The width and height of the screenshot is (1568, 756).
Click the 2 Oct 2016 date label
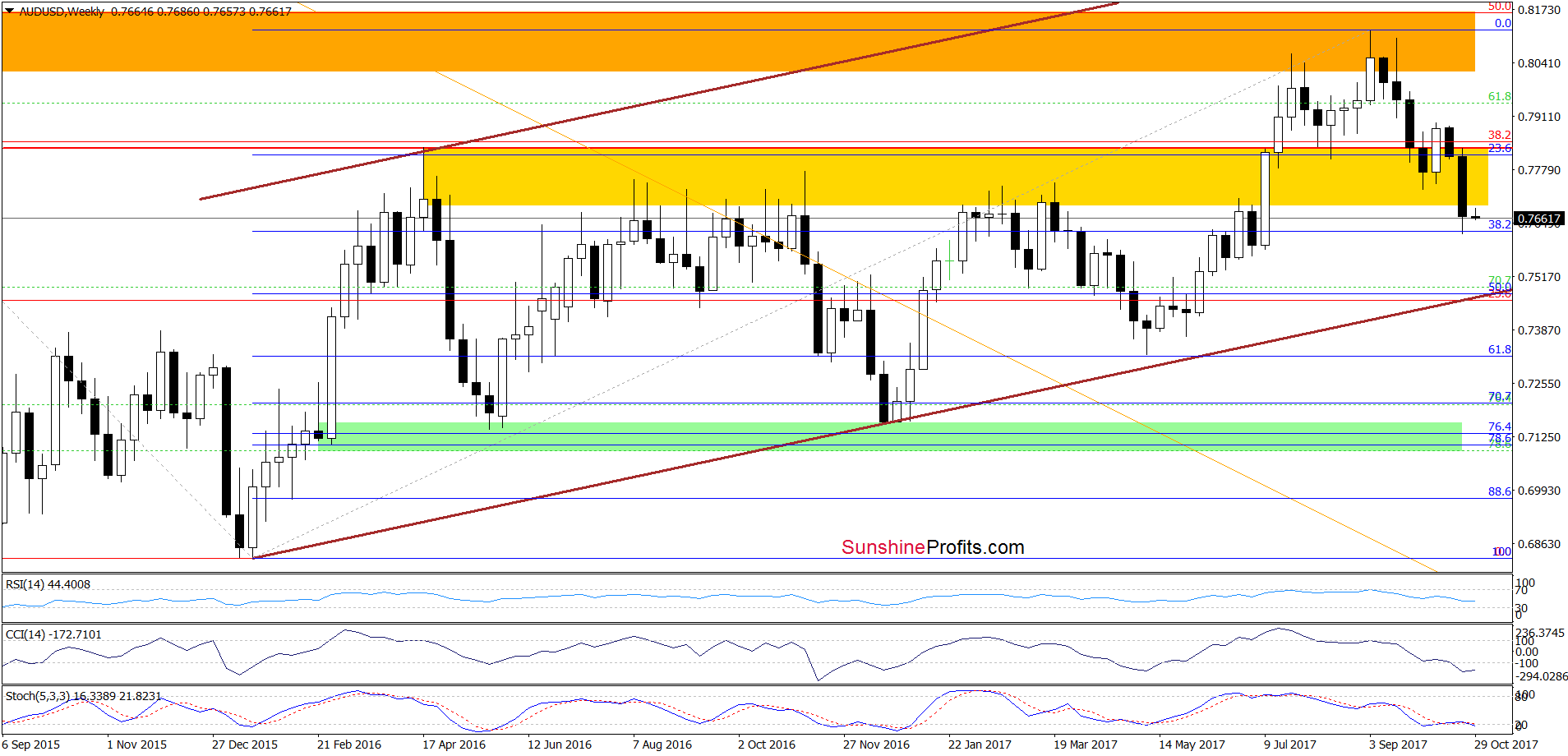(x=767, y=744)
